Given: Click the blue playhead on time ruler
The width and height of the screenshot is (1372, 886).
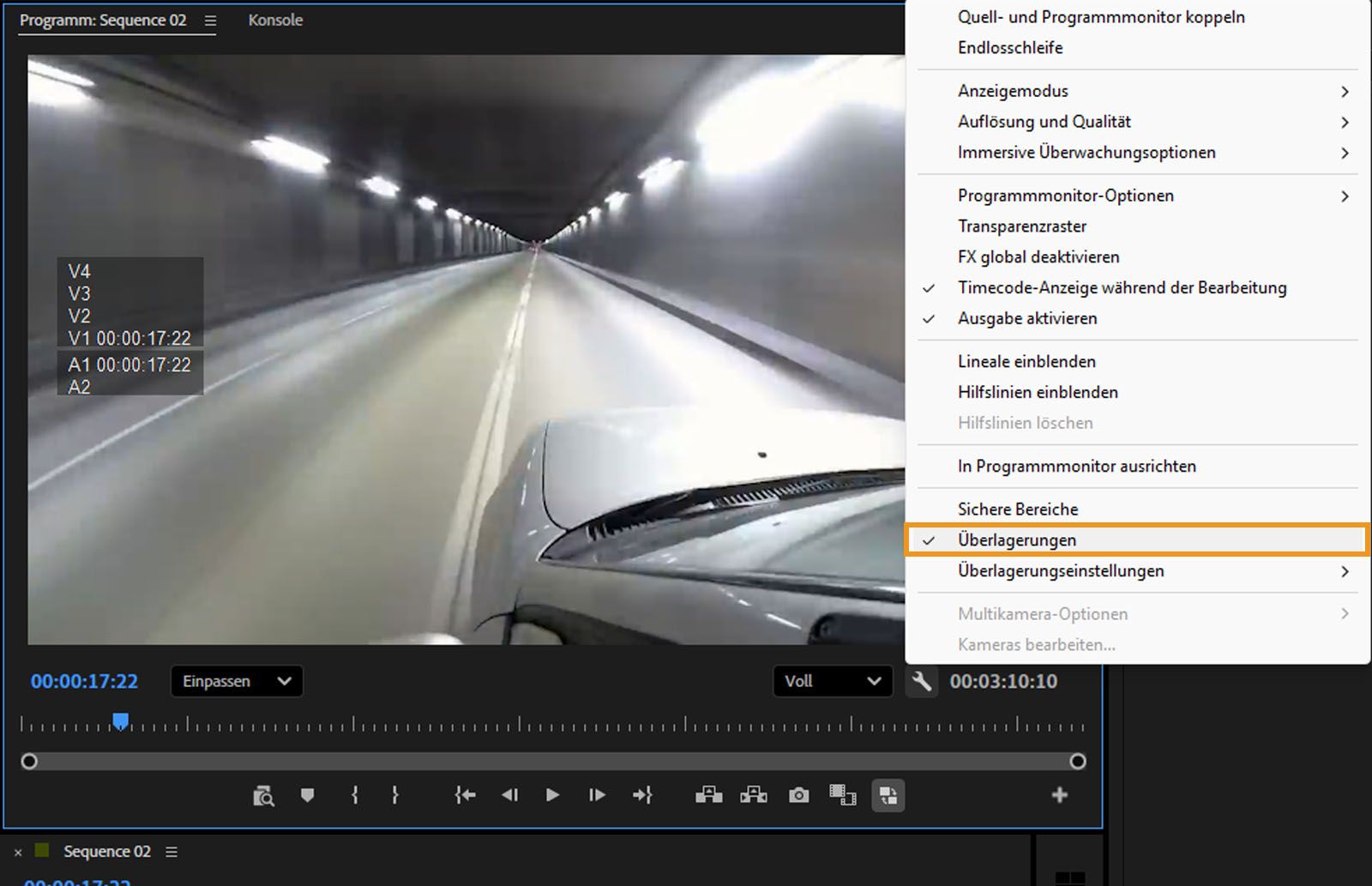Looking at the screenshot, I should pos(121,721).
